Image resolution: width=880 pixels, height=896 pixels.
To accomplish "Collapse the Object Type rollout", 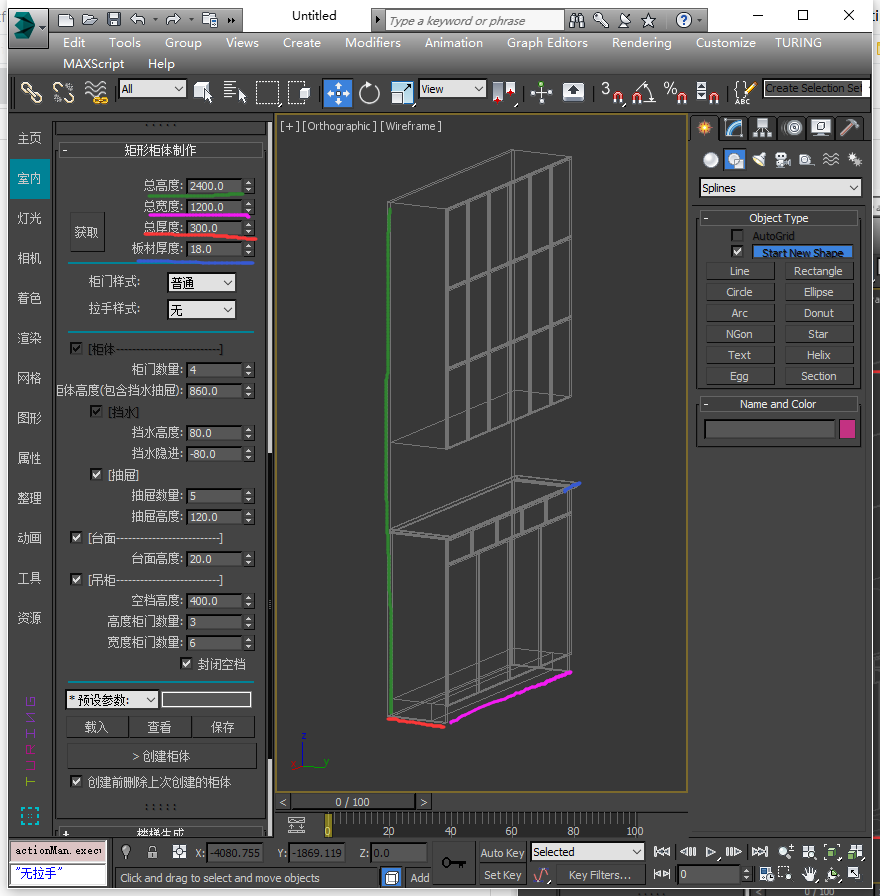I will [x=778, y=218].
